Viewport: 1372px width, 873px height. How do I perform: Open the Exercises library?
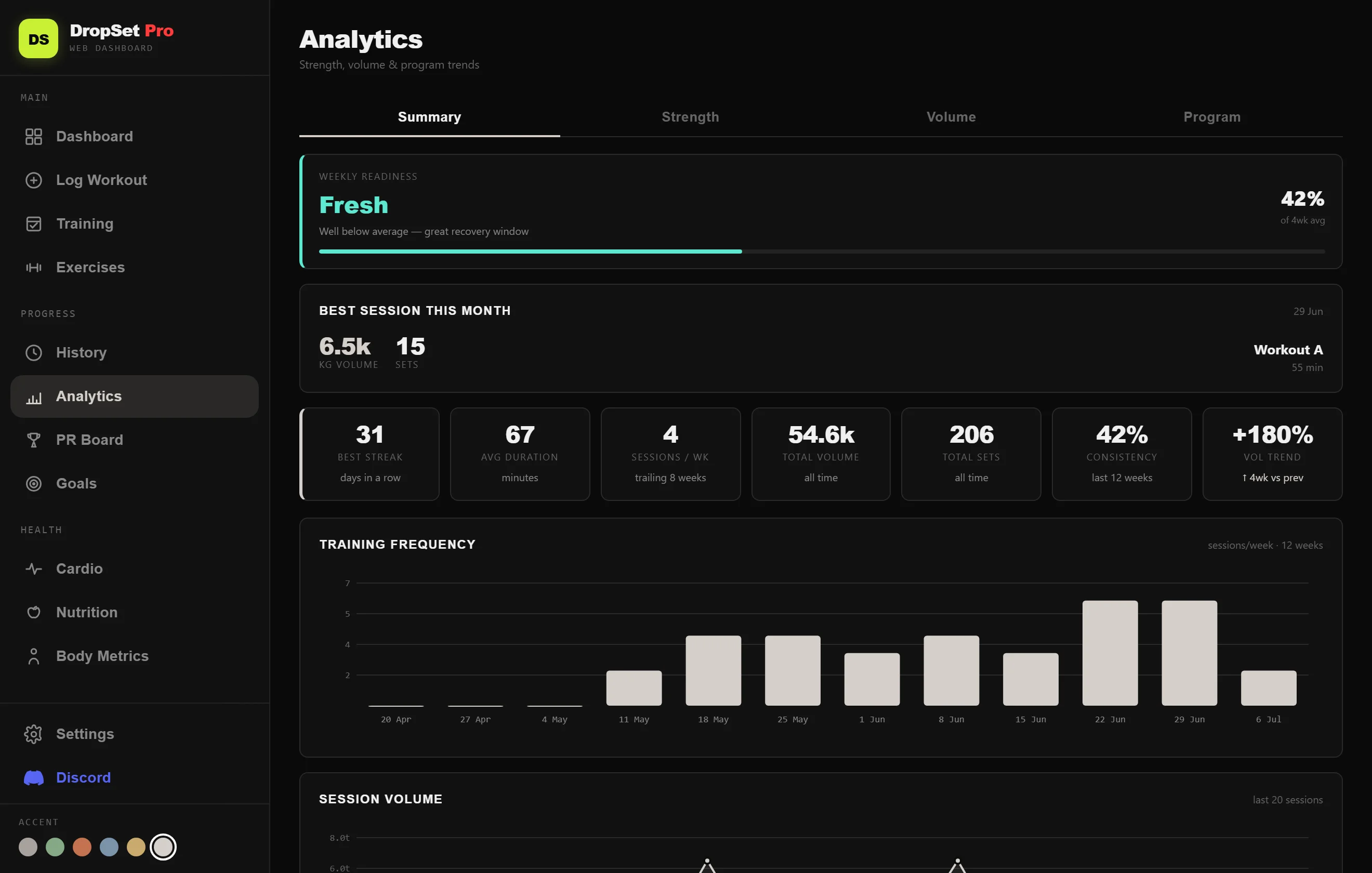(x=135, y=267)
